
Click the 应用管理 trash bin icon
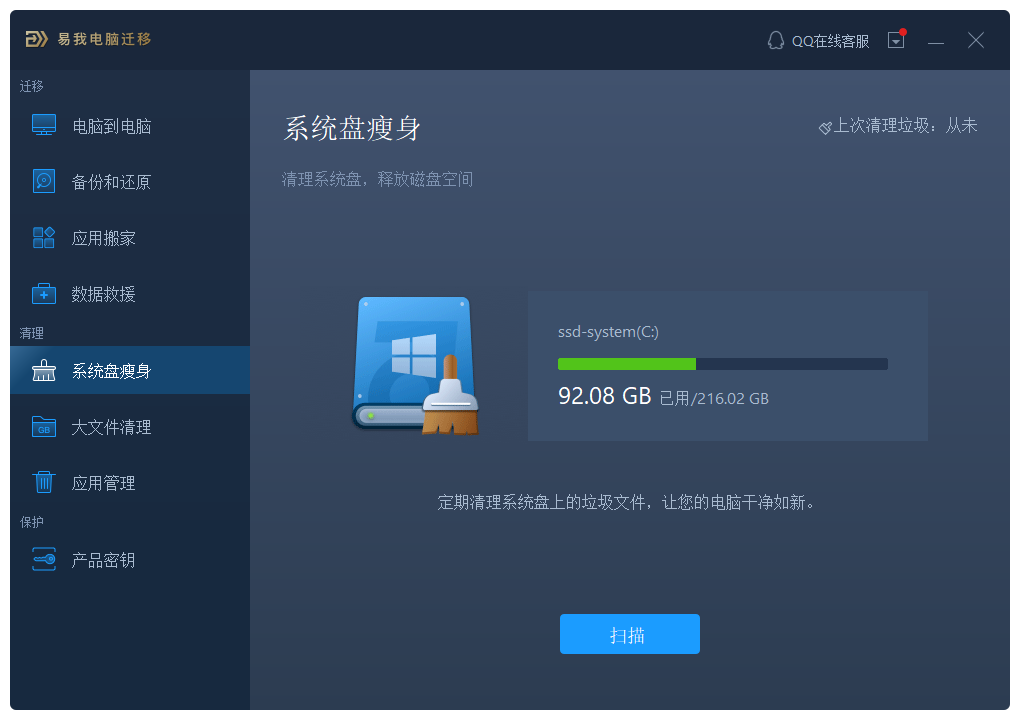pyautogui.click(x=44, y=483)
